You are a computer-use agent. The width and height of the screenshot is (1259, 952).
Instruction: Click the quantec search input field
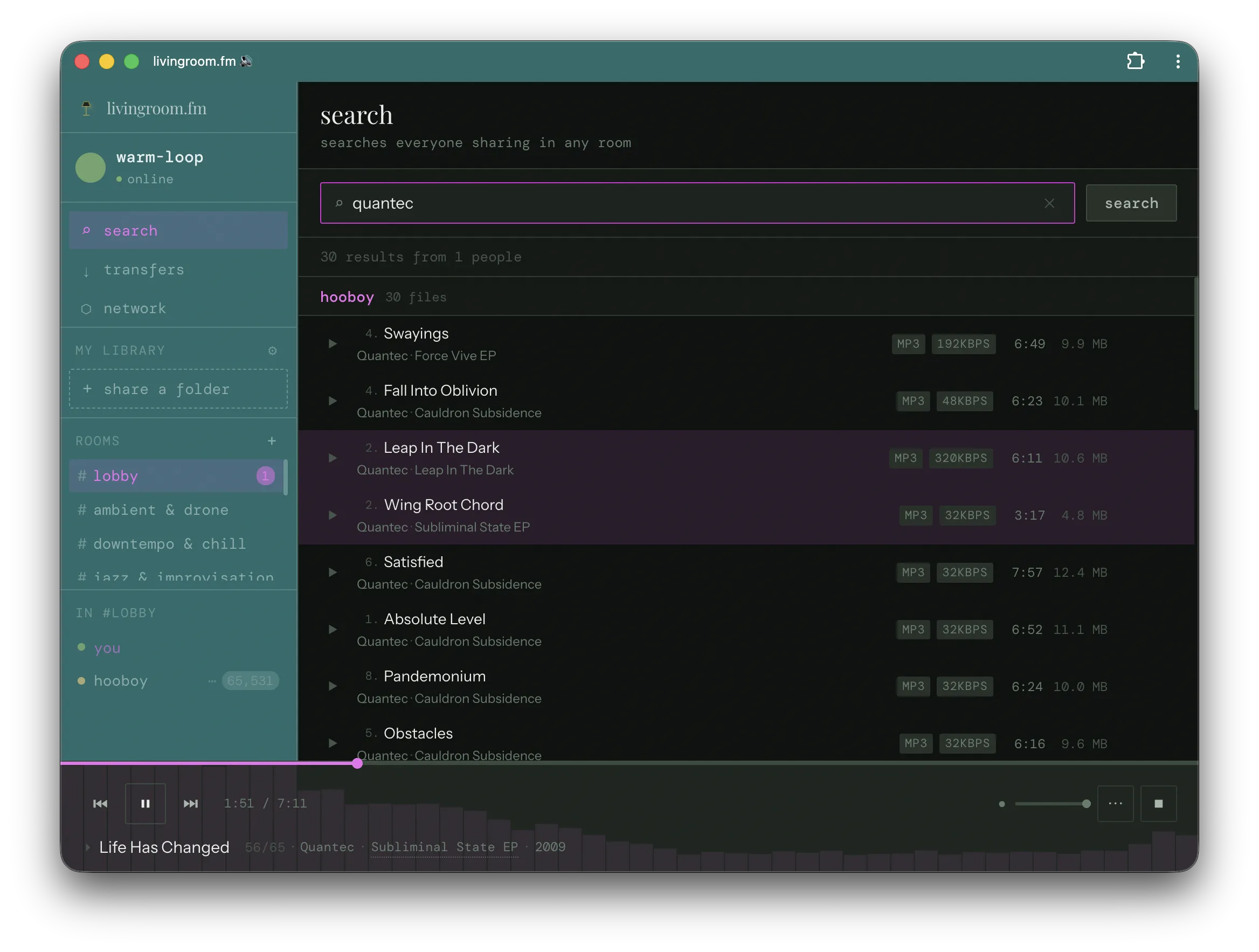[697, 203]
